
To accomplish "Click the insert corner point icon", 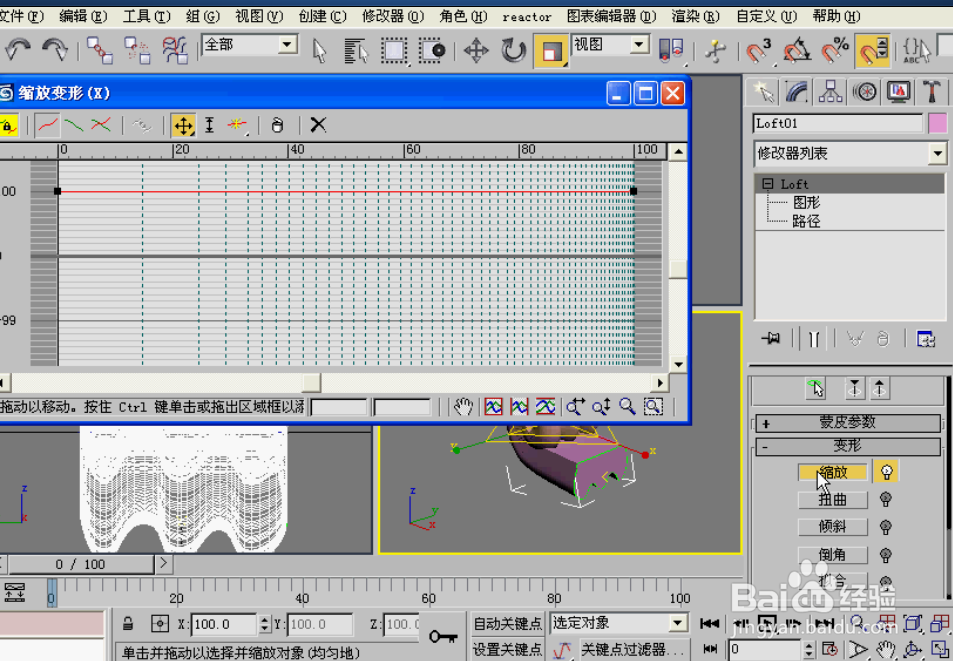I will coord(237,125).
